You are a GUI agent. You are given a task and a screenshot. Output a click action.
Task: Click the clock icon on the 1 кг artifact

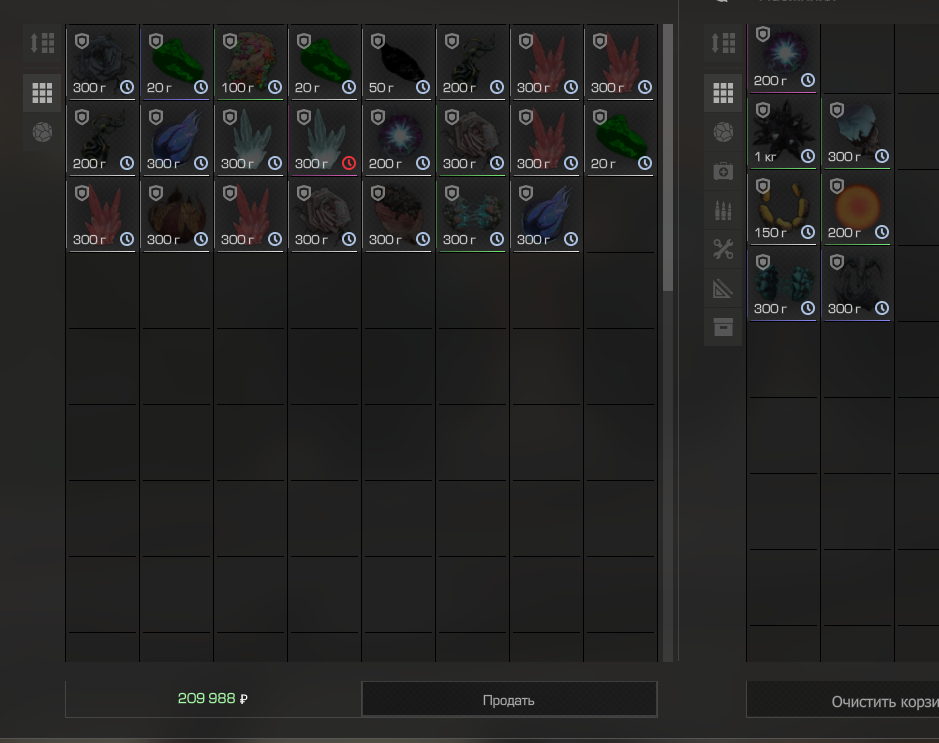click(808, 156)
